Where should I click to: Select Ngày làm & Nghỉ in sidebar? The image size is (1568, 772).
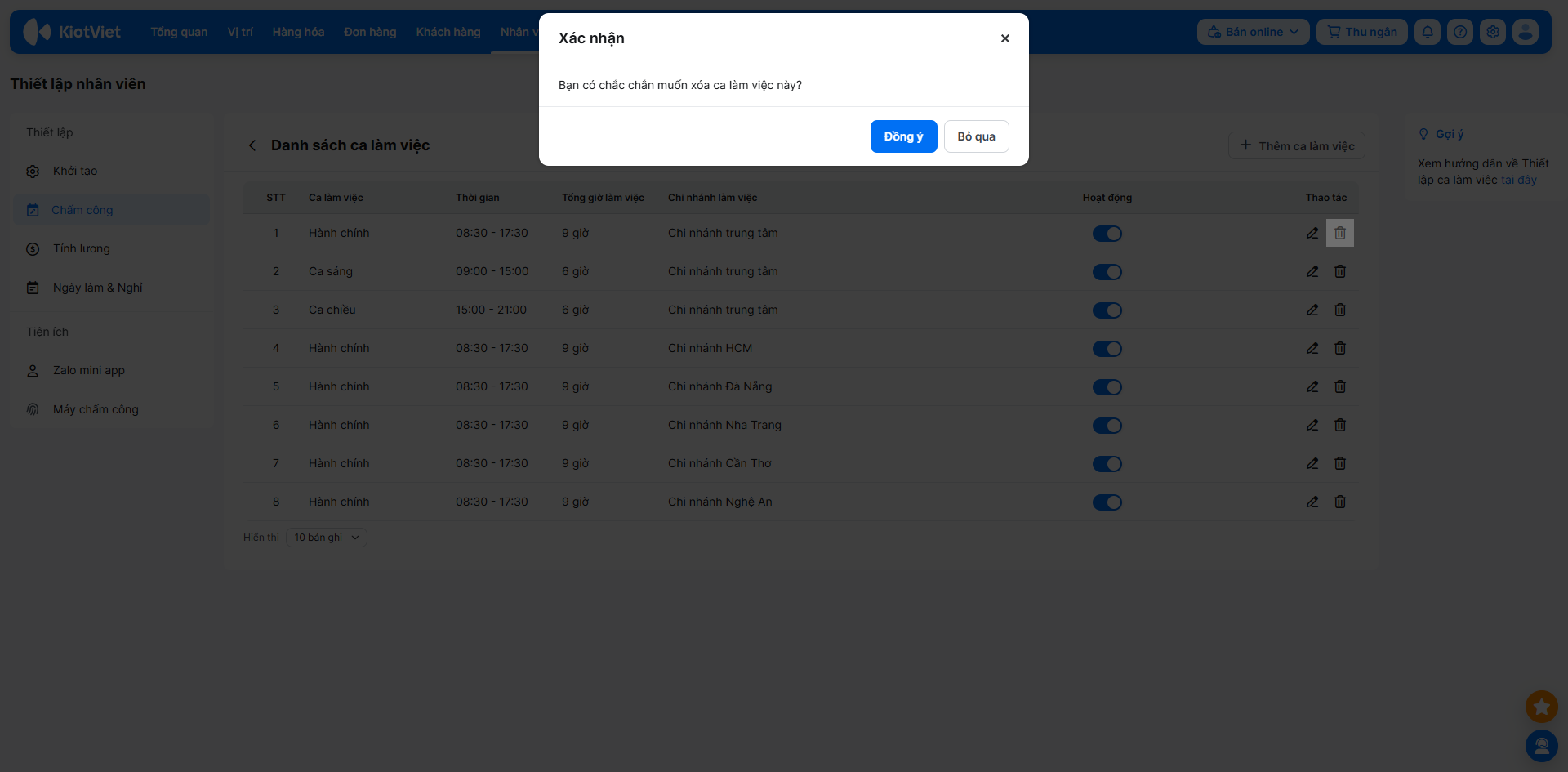point(112,288)
